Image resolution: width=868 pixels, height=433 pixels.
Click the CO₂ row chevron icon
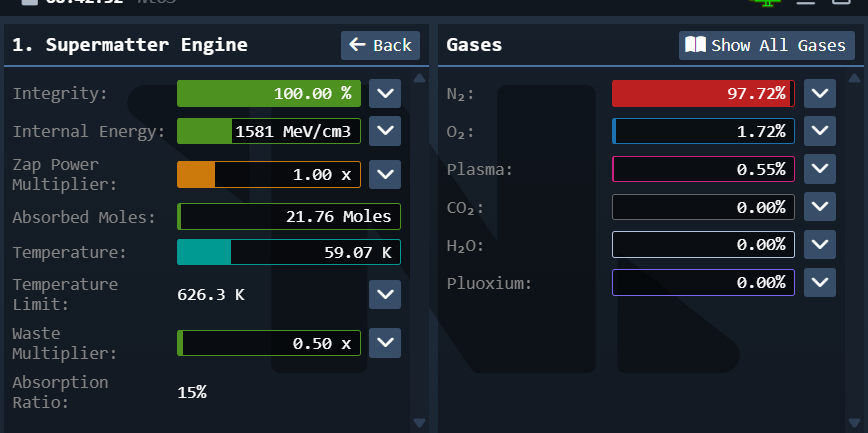tap(820, 207)
